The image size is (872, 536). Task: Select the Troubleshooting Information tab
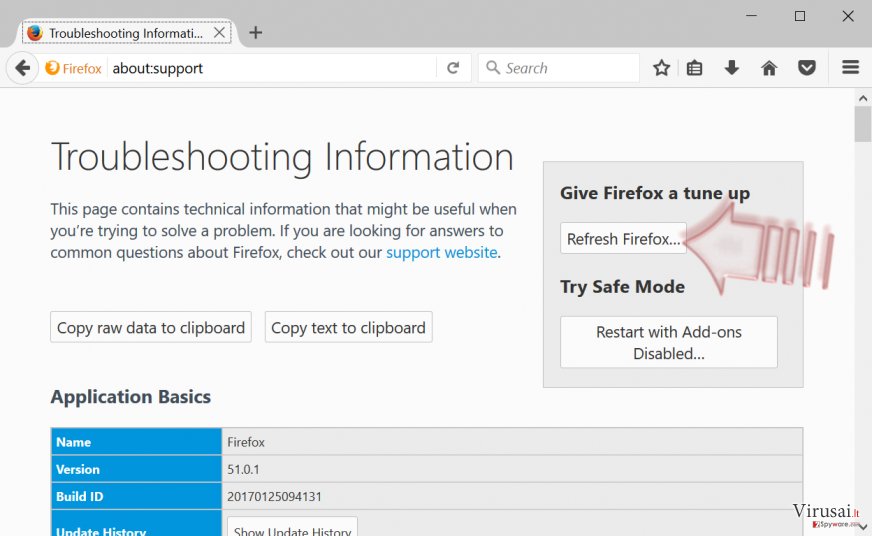click(x=126, y=33)
